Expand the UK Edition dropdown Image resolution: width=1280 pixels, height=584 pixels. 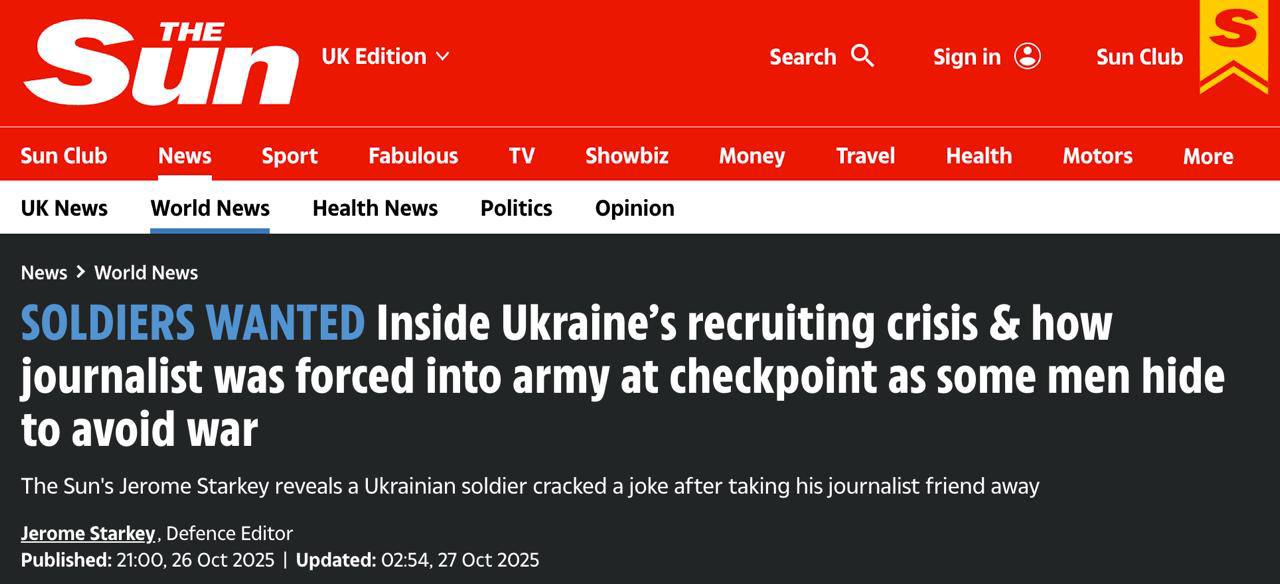(x=374, y=56)
